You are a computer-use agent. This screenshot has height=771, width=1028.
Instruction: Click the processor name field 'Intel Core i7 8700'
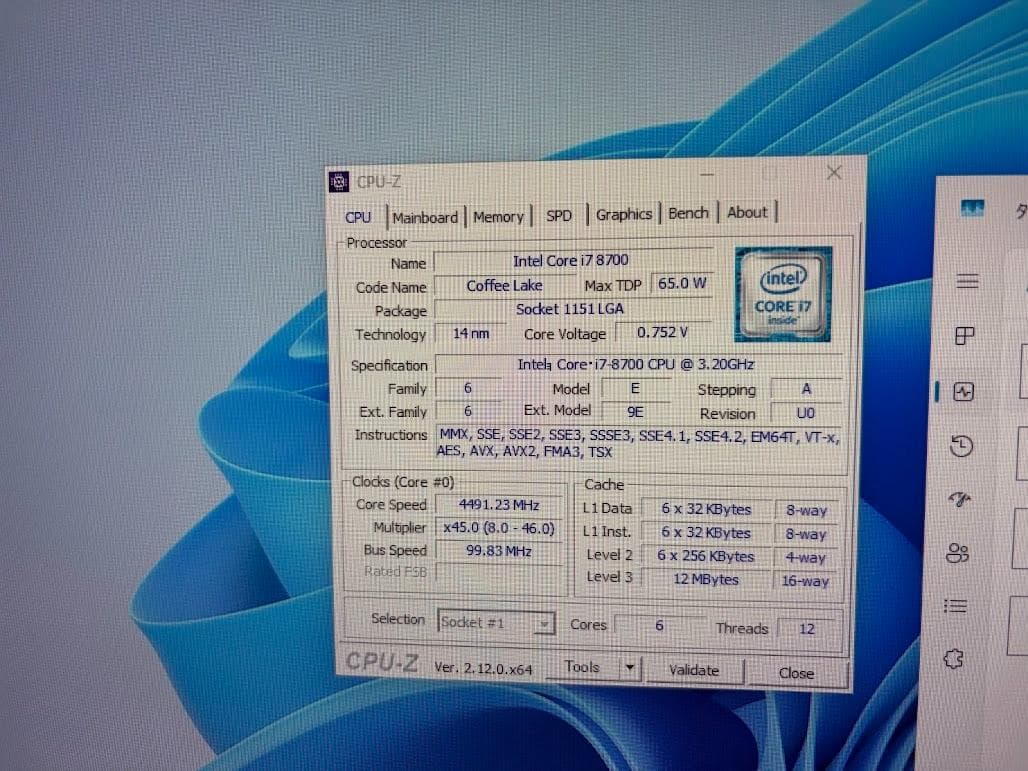(x=572, y=260)
